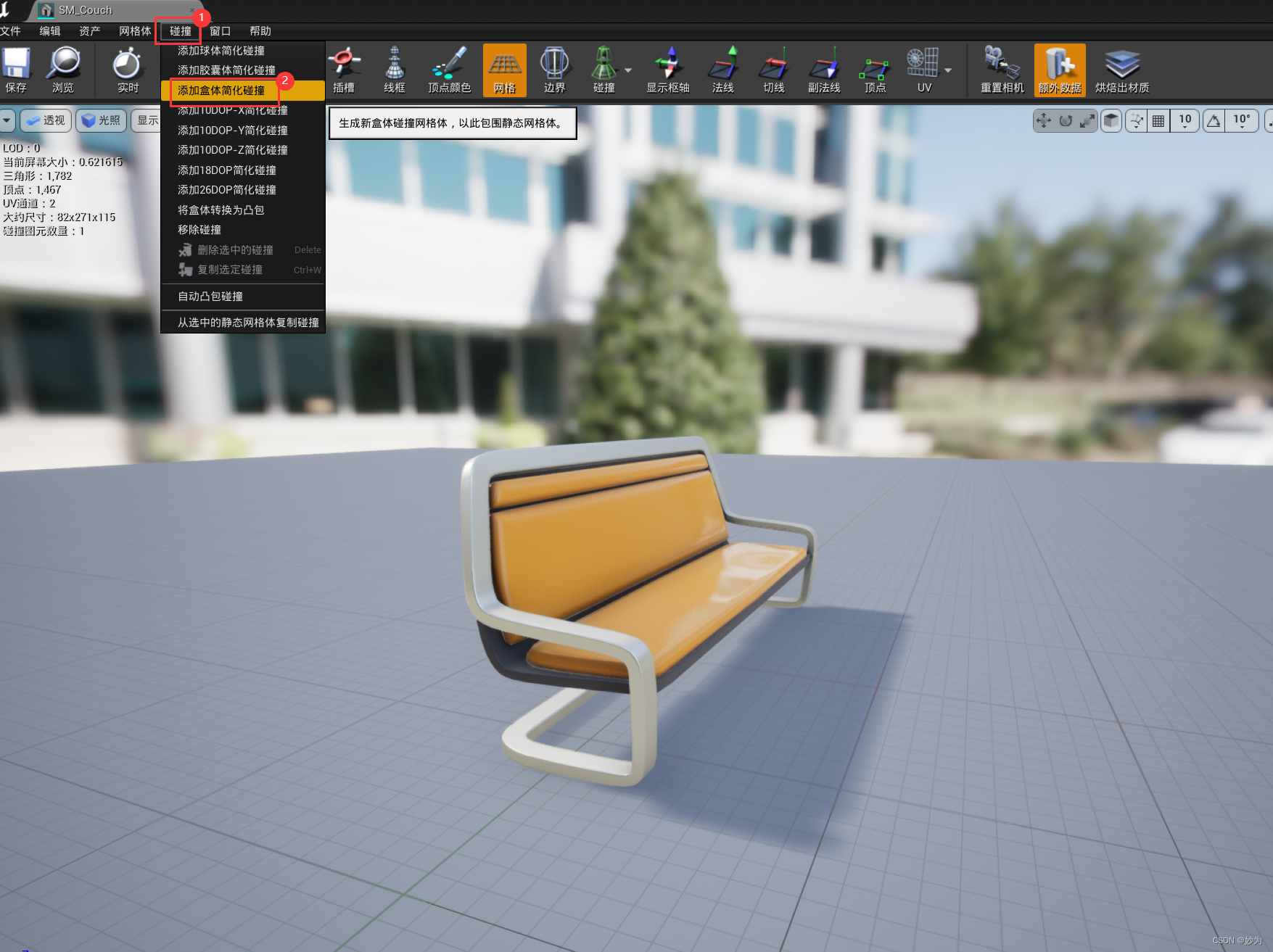
Task: Select 添加10DOP-Y简化碰撞 menu entry
Action: pyautogui.click(x=243, y=131)
